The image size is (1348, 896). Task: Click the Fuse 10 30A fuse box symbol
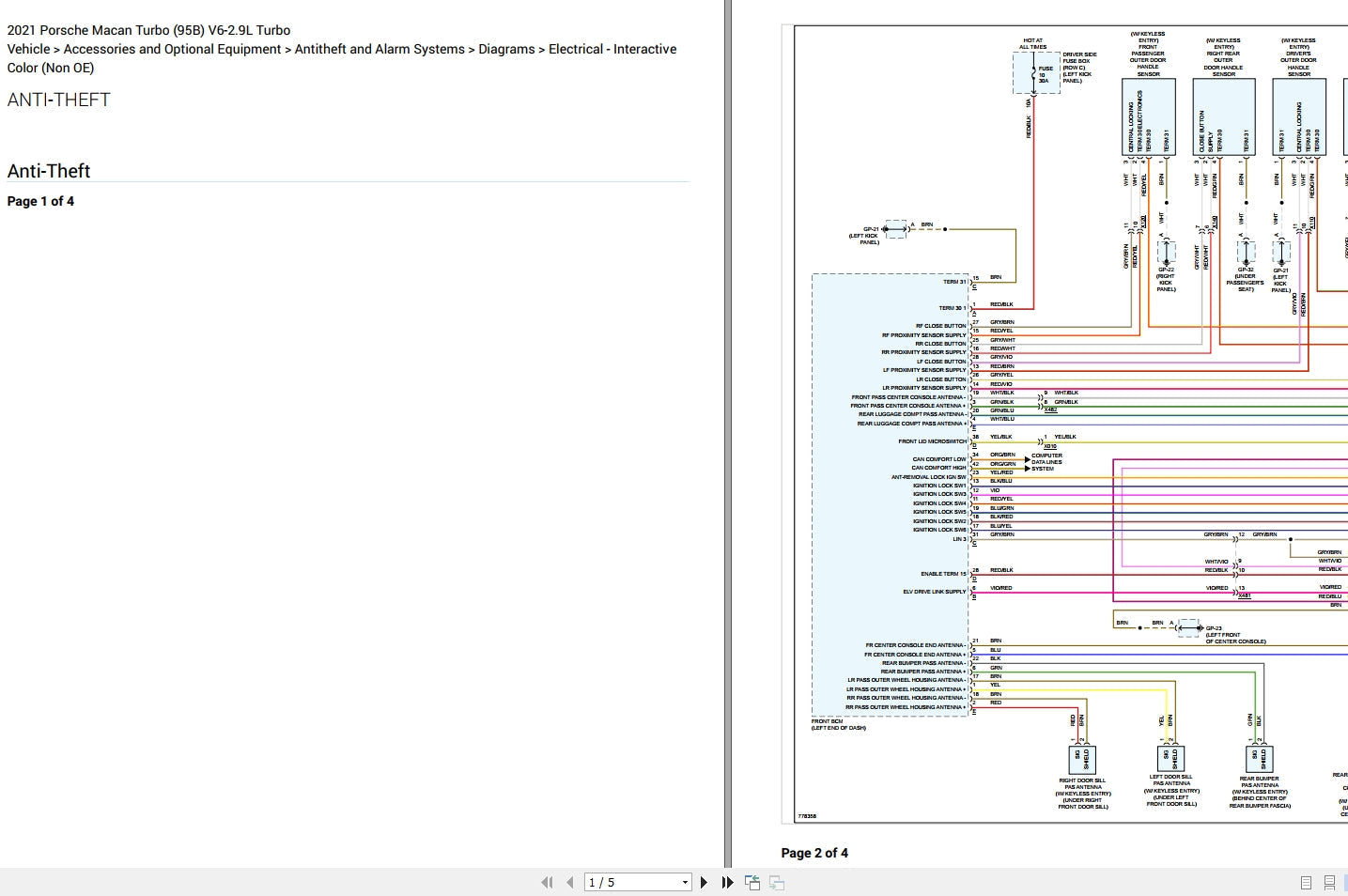1035,73
